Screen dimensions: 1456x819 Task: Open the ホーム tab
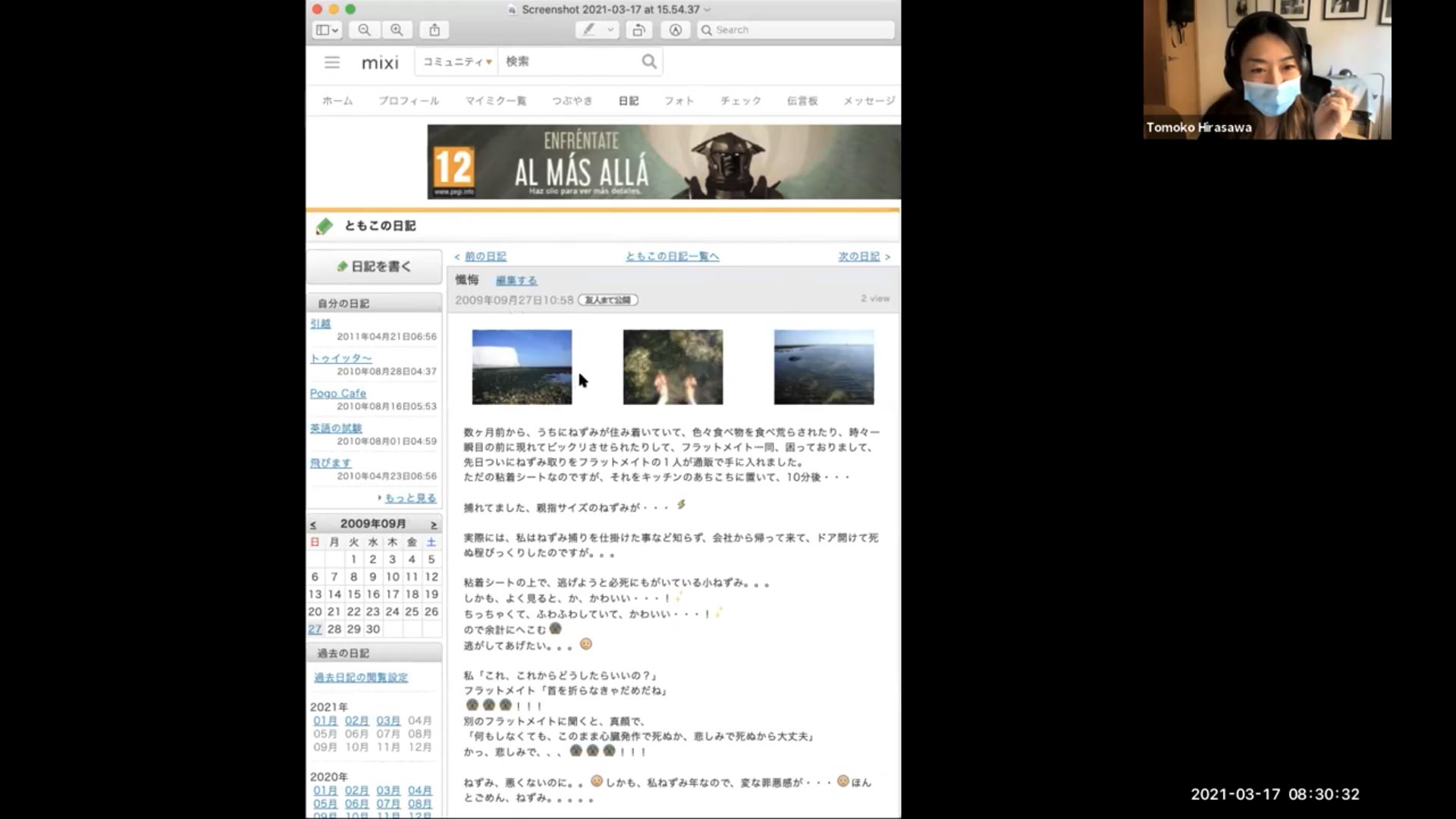(x=337, y=100)
